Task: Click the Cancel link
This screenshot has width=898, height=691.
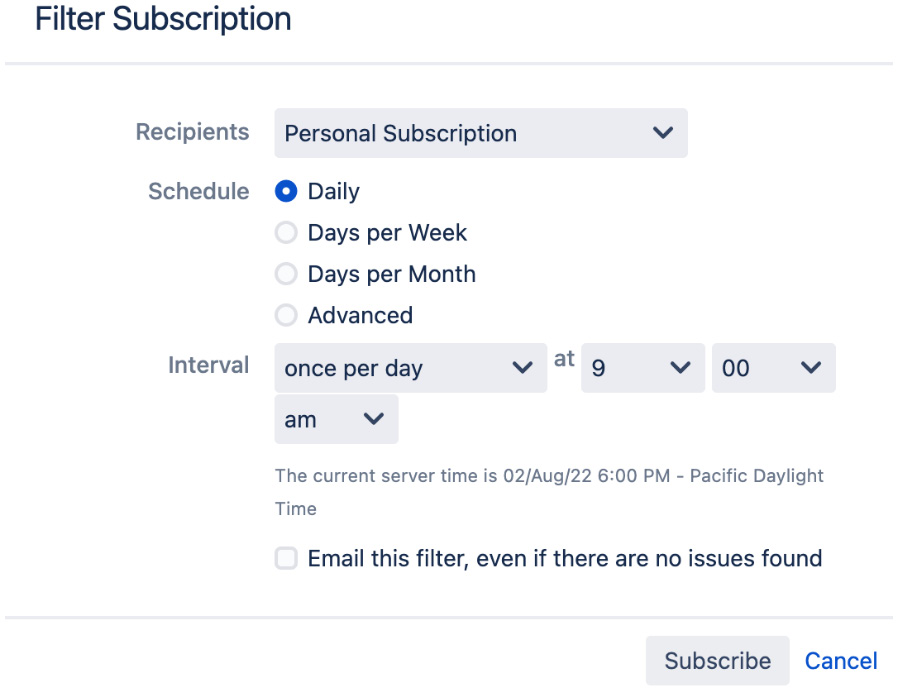Action: [840, 660]
